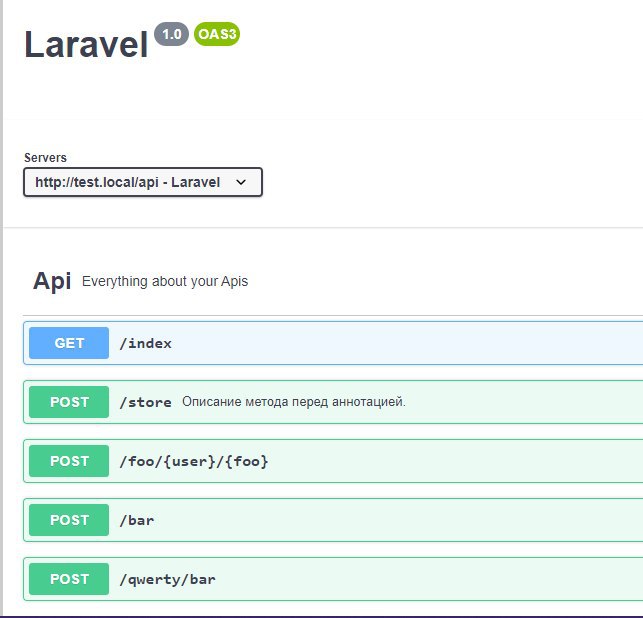Click the POST badge next to /qwerty/bar

[x=69, y=579]
